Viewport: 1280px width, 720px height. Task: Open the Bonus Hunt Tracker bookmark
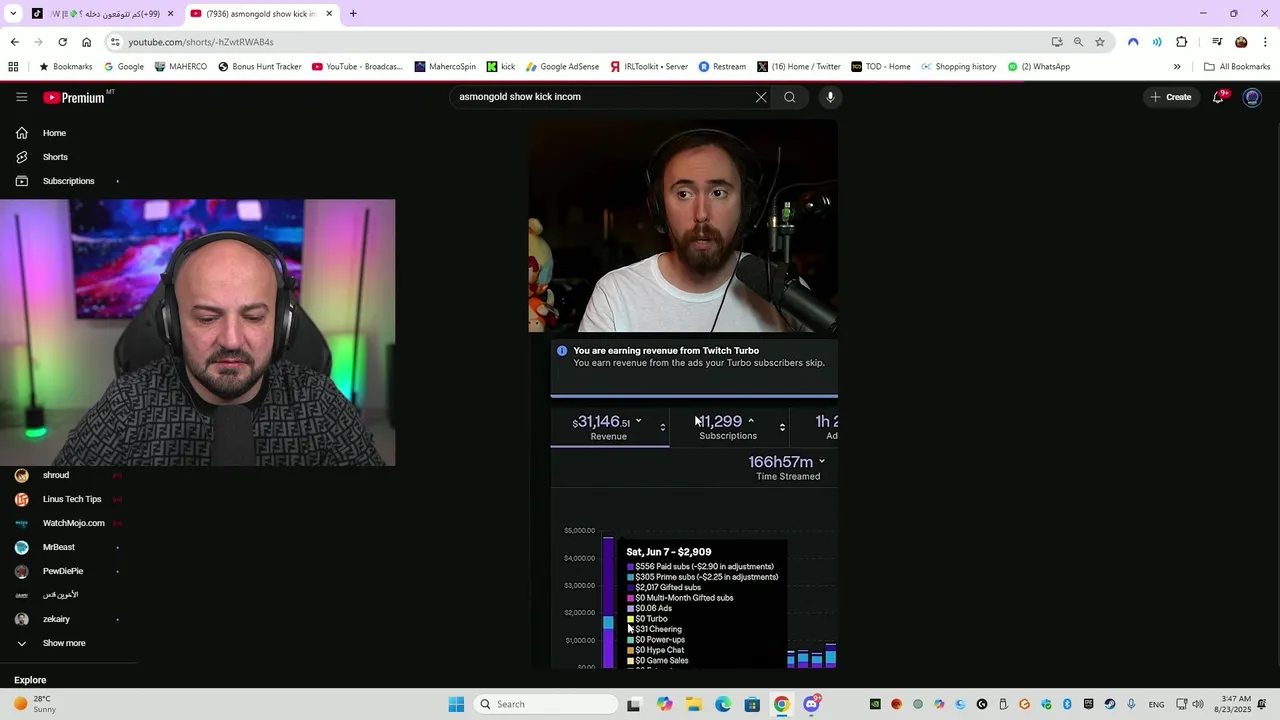tap(260, 67)
